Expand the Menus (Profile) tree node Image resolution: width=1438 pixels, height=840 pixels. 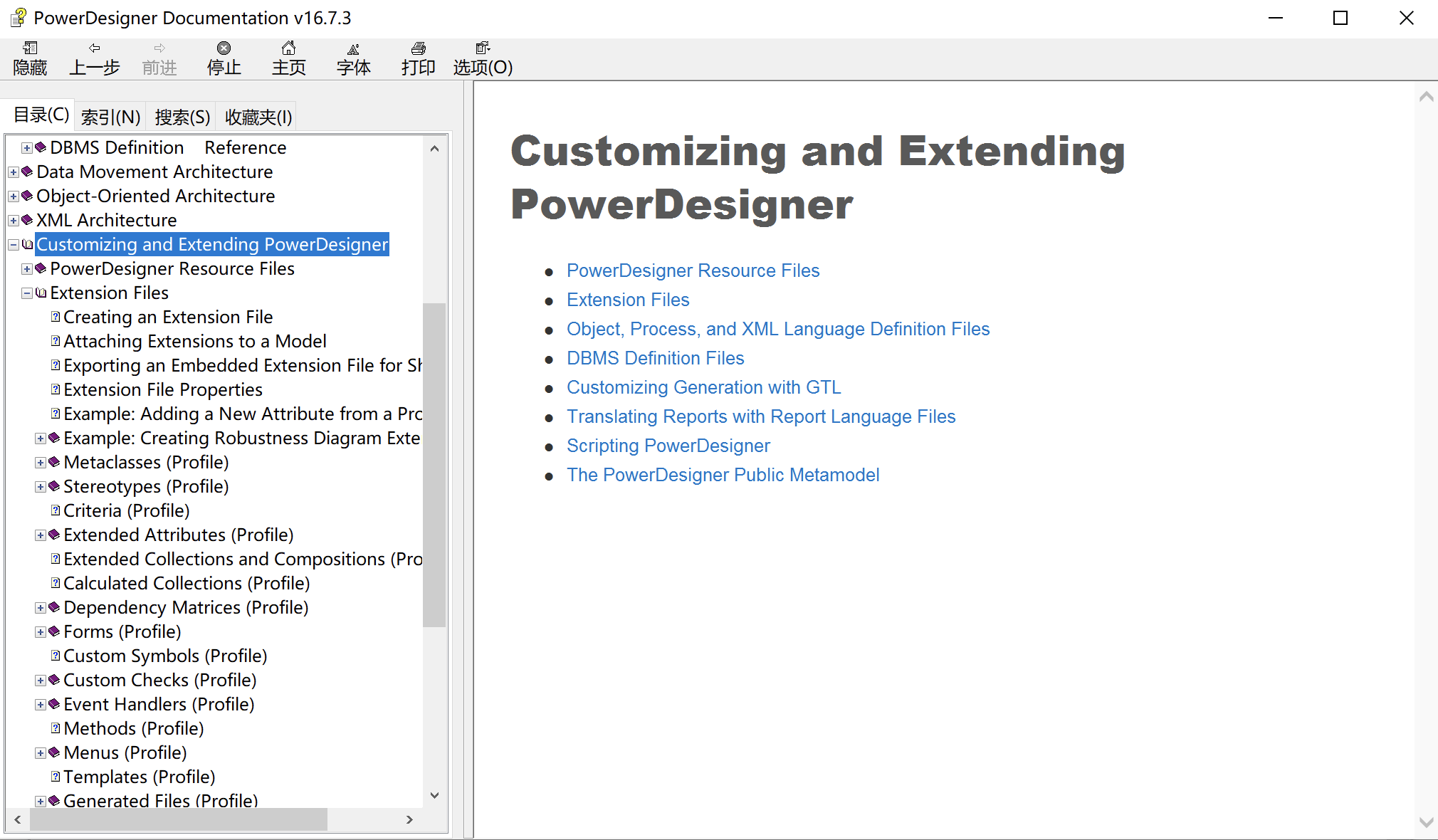coord(41,753)
